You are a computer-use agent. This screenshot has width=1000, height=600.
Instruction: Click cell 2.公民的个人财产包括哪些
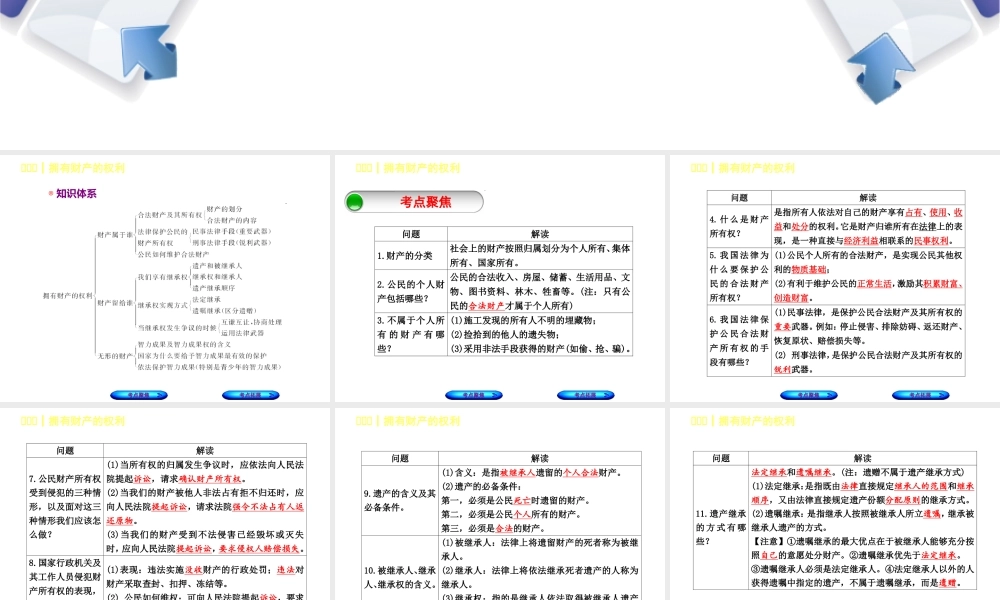(411, 291)
